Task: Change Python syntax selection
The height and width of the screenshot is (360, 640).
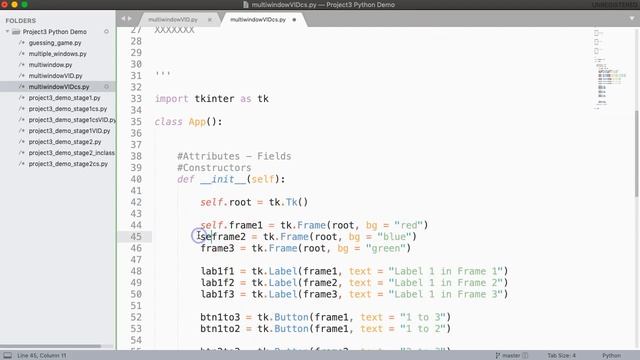Action: 611,356
